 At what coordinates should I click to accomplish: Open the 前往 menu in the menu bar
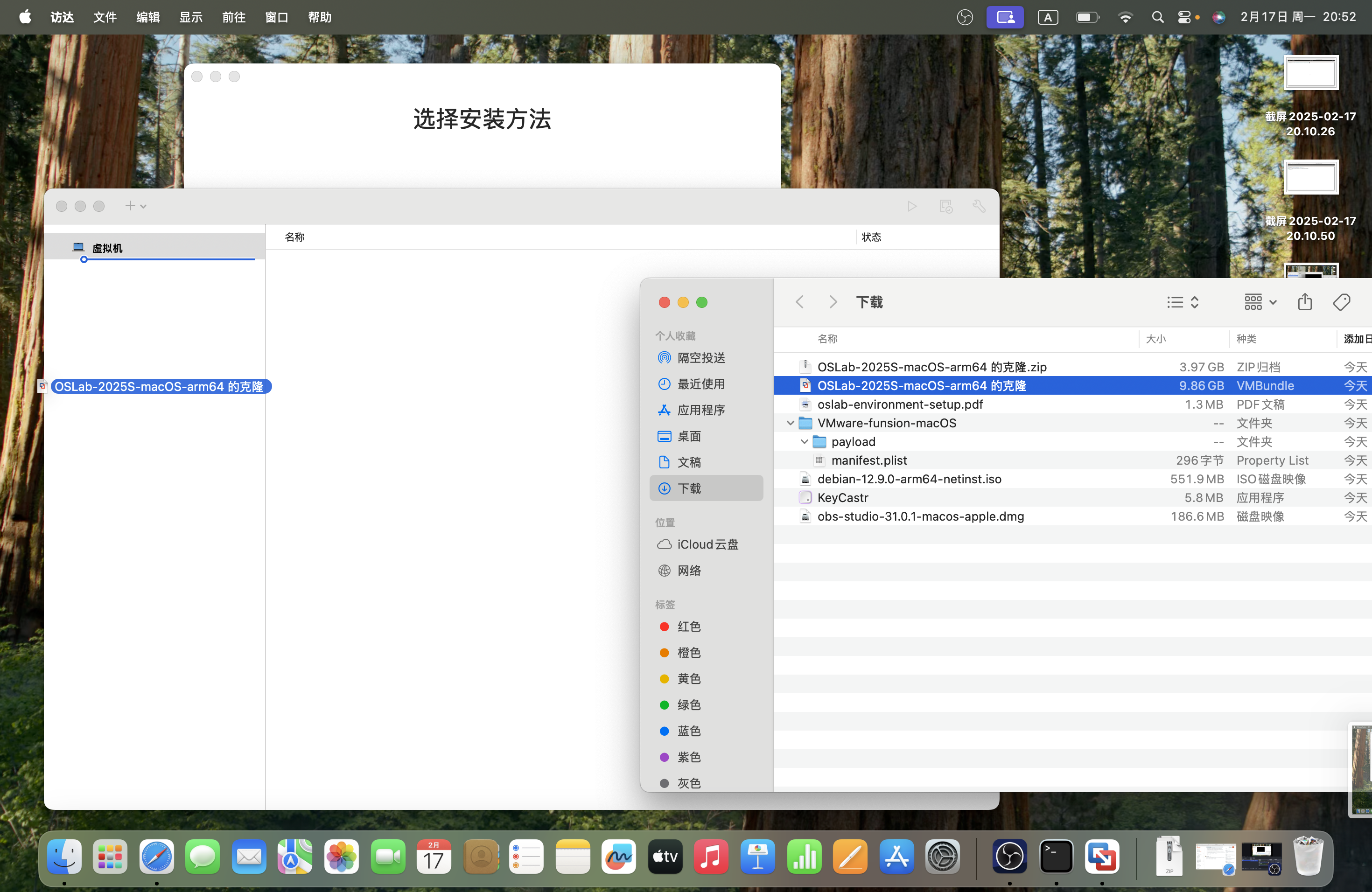(x=233, y=17)
